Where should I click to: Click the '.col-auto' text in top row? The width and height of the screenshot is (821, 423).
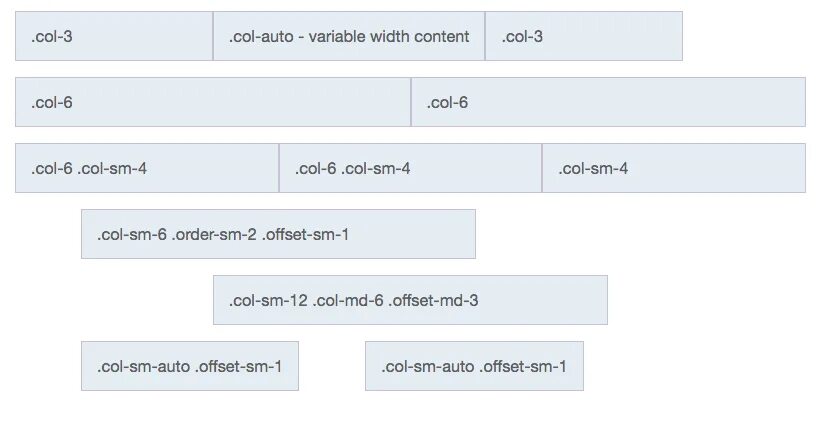tap(260, 37)
